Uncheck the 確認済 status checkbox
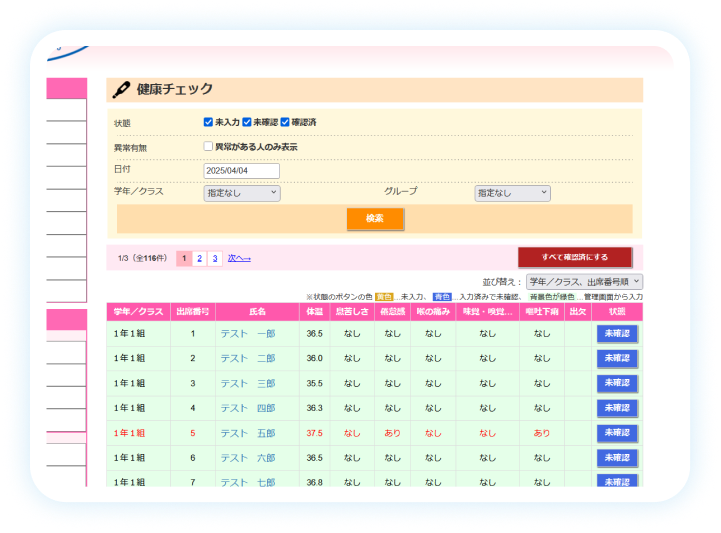 285,122
